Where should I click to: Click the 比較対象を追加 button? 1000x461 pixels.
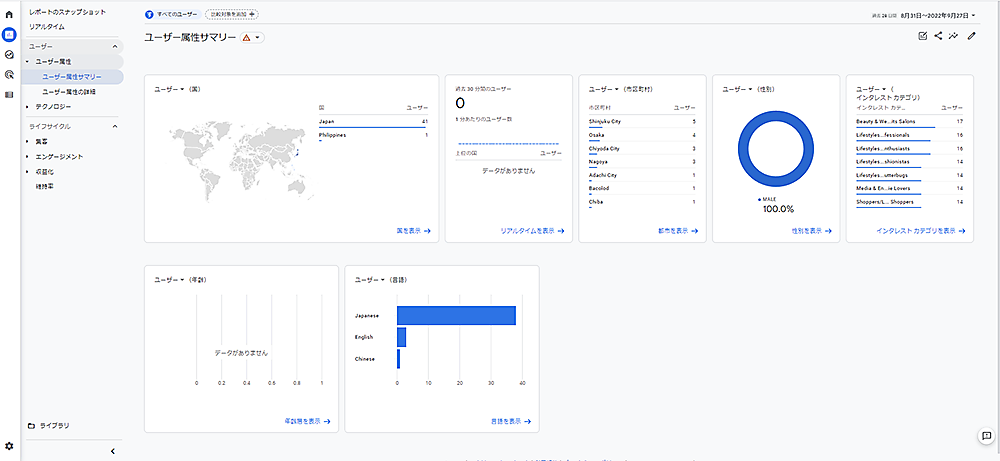click(x=231, y=15)
